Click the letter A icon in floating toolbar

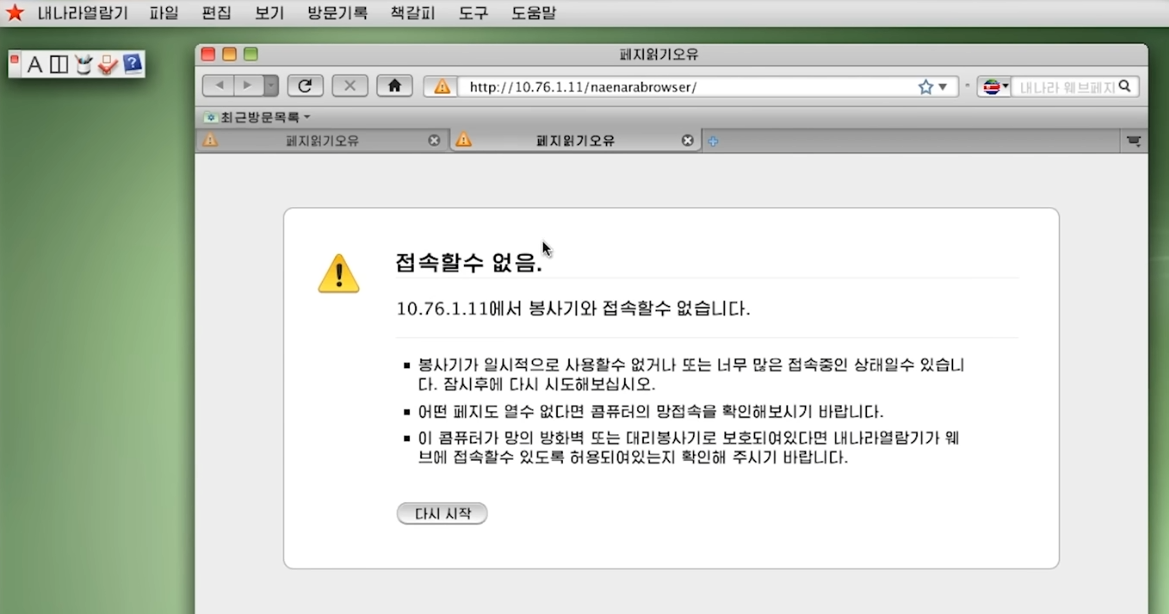[x=35, y=65]
